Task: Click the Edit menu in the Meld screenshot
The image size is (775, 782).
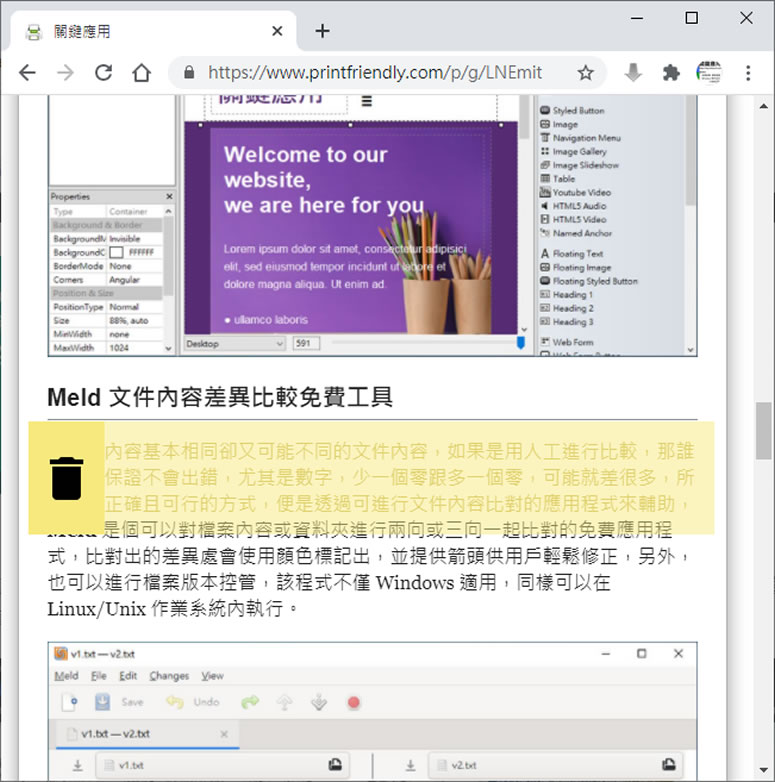Action: pyautogui.click(x=128, y=676)
